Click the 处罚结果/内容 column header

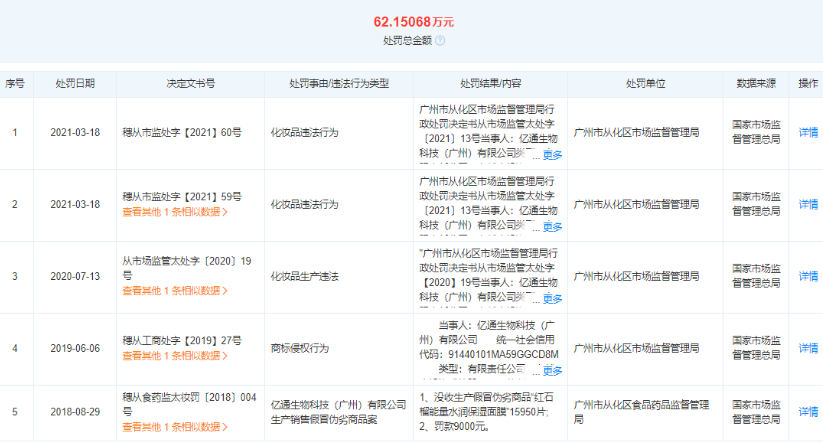[x=490, y=84]
